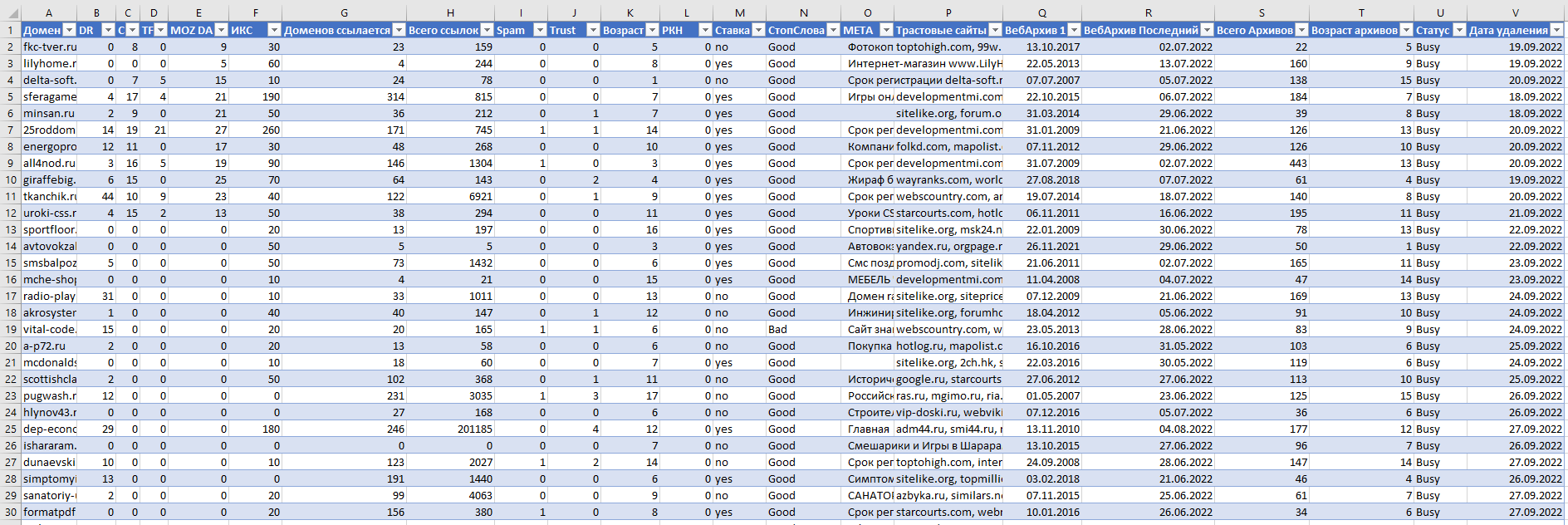1568x525 pixels.
Task: Open the Возраст filter dropdown
Action: 652,30
